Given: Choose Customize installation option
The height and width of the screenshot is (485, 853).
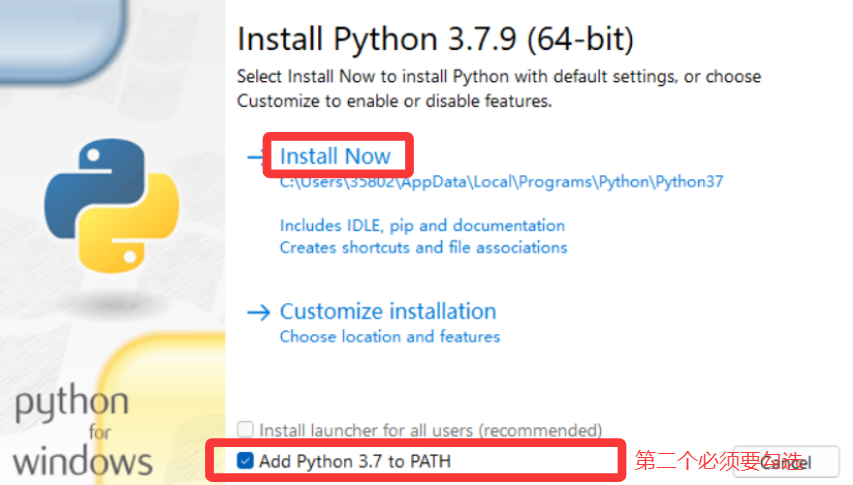Looking at the screenshot, I should tap(388, 312).
